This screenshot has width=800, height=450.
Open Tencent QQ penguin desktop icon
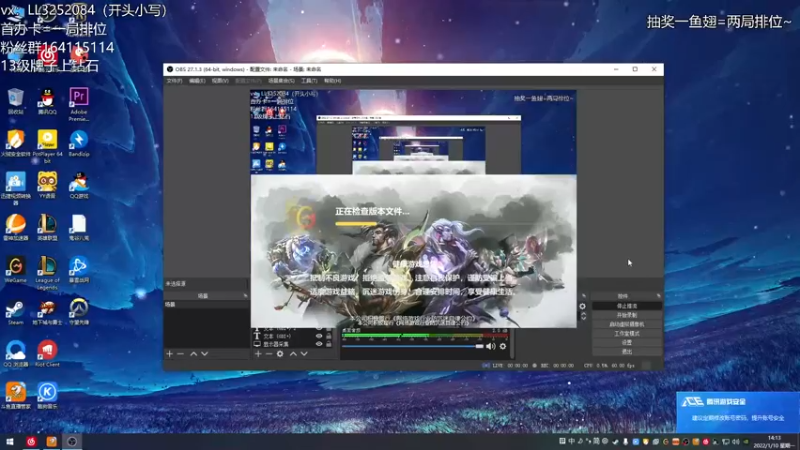(x=47, y=101)
